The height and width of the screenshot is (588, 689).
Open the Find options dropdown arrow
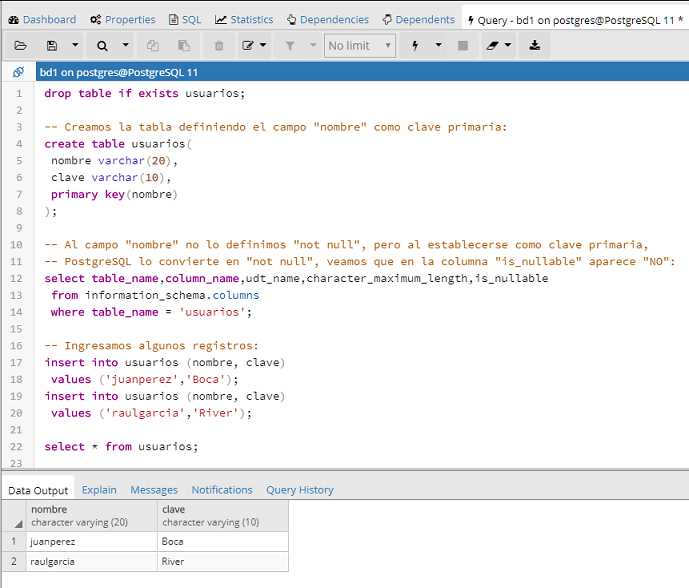(x=126, y=45)
